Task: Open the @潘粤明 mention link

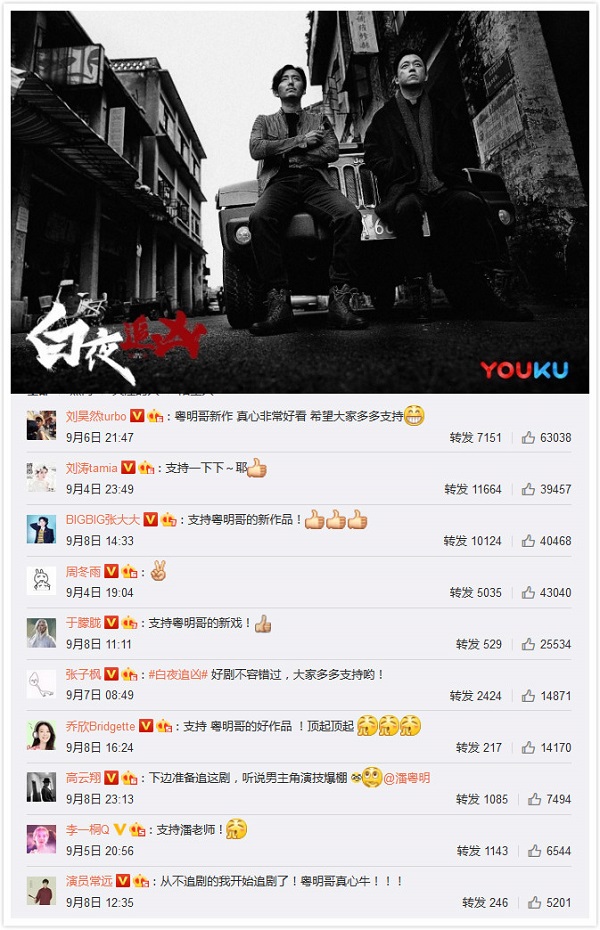Action: pyautogui.click(x=407, y=778)
